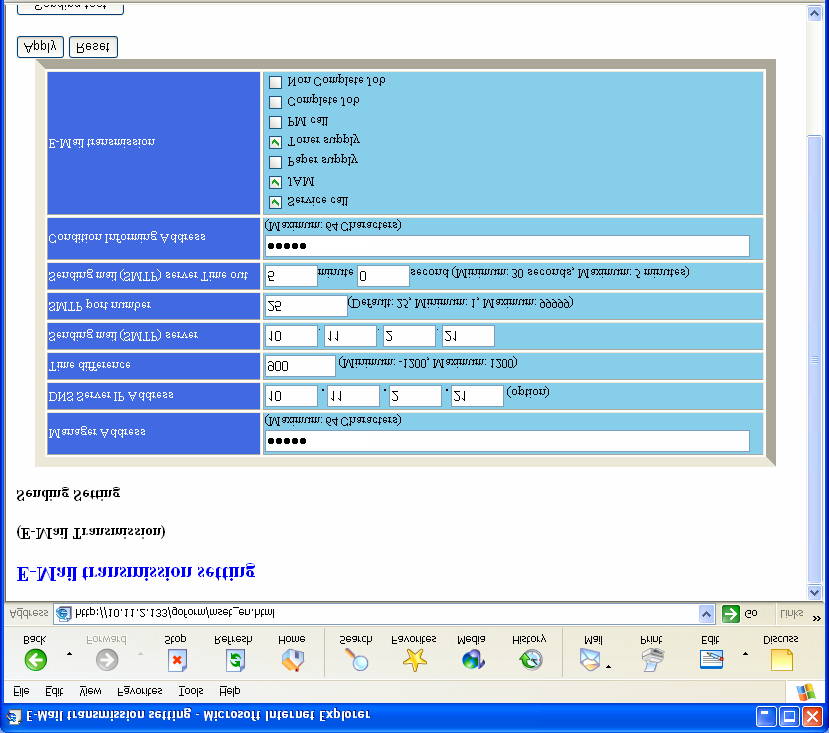Image resolution: width=829 pixels, height=733 pixels.
Task: Go to Home via toolbar icon
Action: (292, 660)
